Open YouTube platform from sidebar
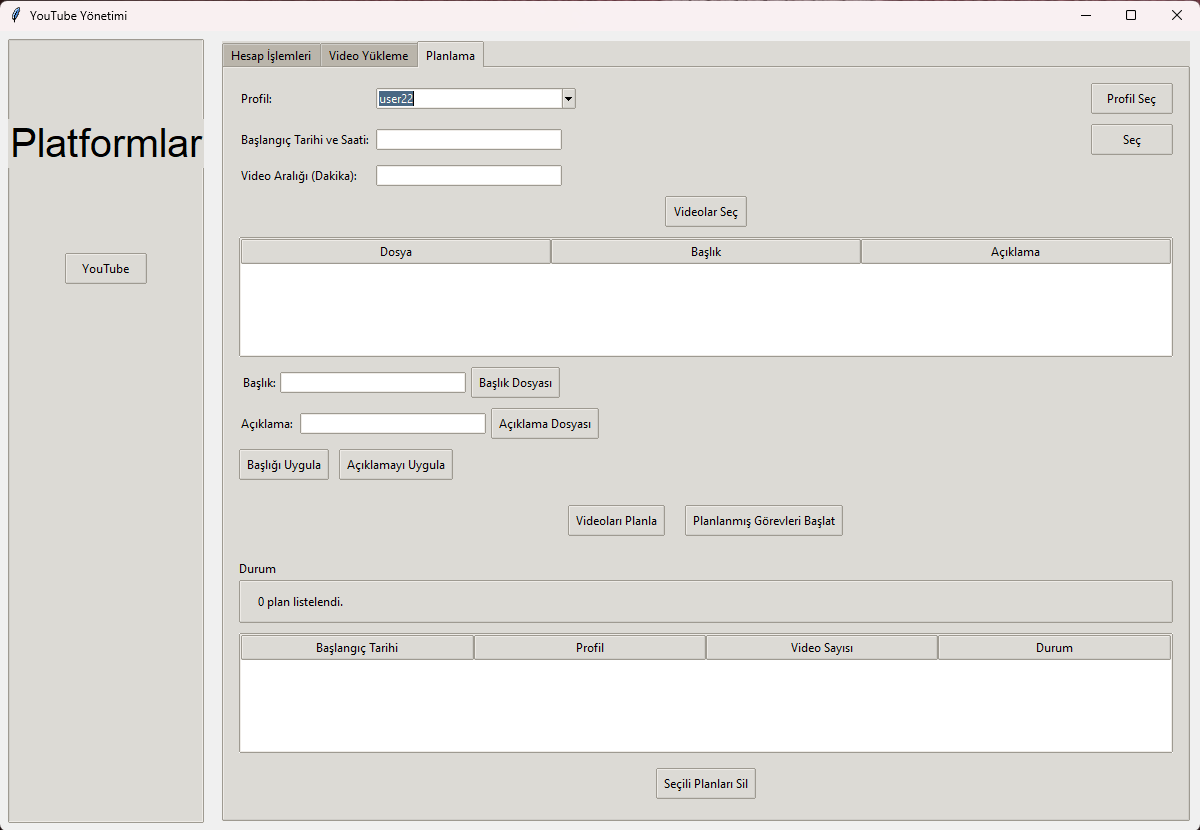Image resolution: width=1200 pixels, height=830 pixels. pyautogui.click(x=106, y=269)
